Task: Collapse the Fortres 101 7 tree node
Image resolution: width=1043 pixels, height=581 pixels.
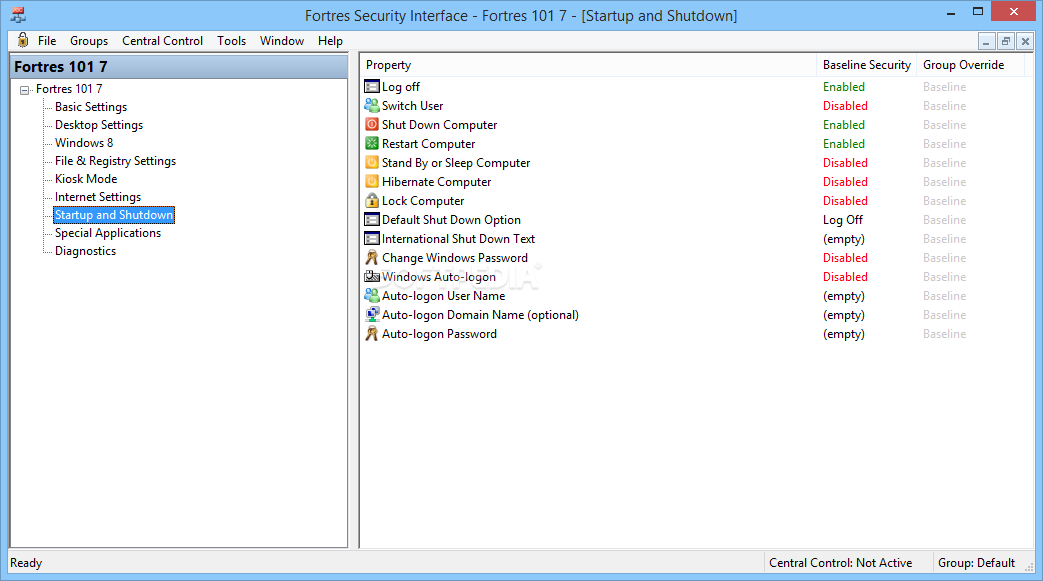Action: click(25, 90)
